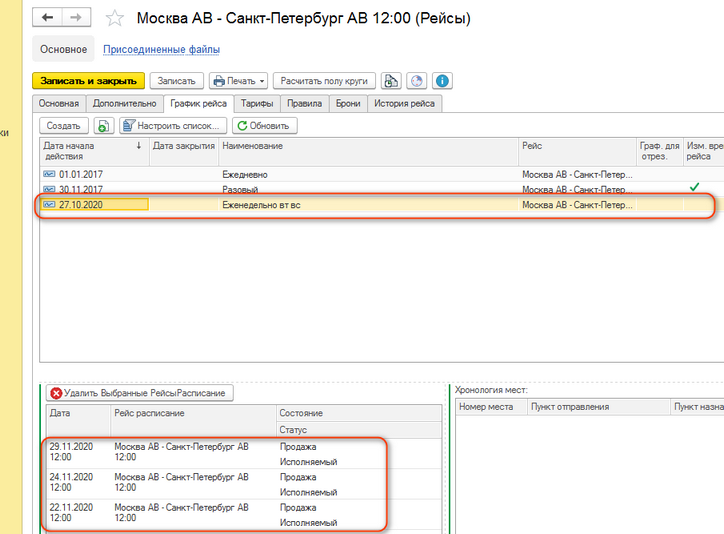This screenshot has width=724, height=534.
Task: Click Настроить список button
Action: (171, 126)
